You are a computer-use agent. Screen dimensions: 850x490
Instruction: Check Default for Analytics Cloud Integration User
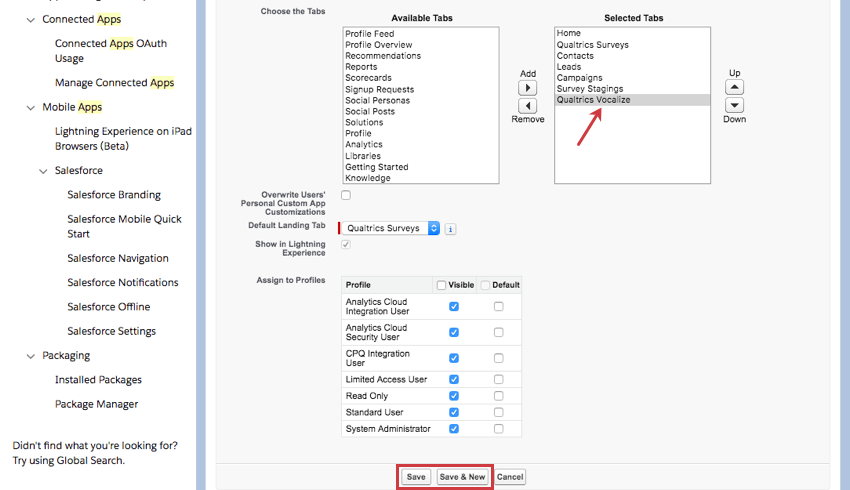coord(499,306)
